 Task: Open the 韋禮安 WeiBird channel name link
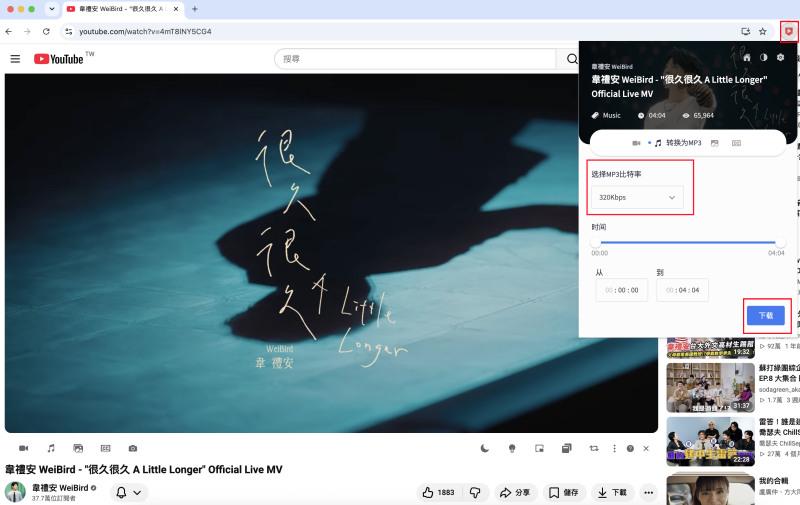[60, 488]
